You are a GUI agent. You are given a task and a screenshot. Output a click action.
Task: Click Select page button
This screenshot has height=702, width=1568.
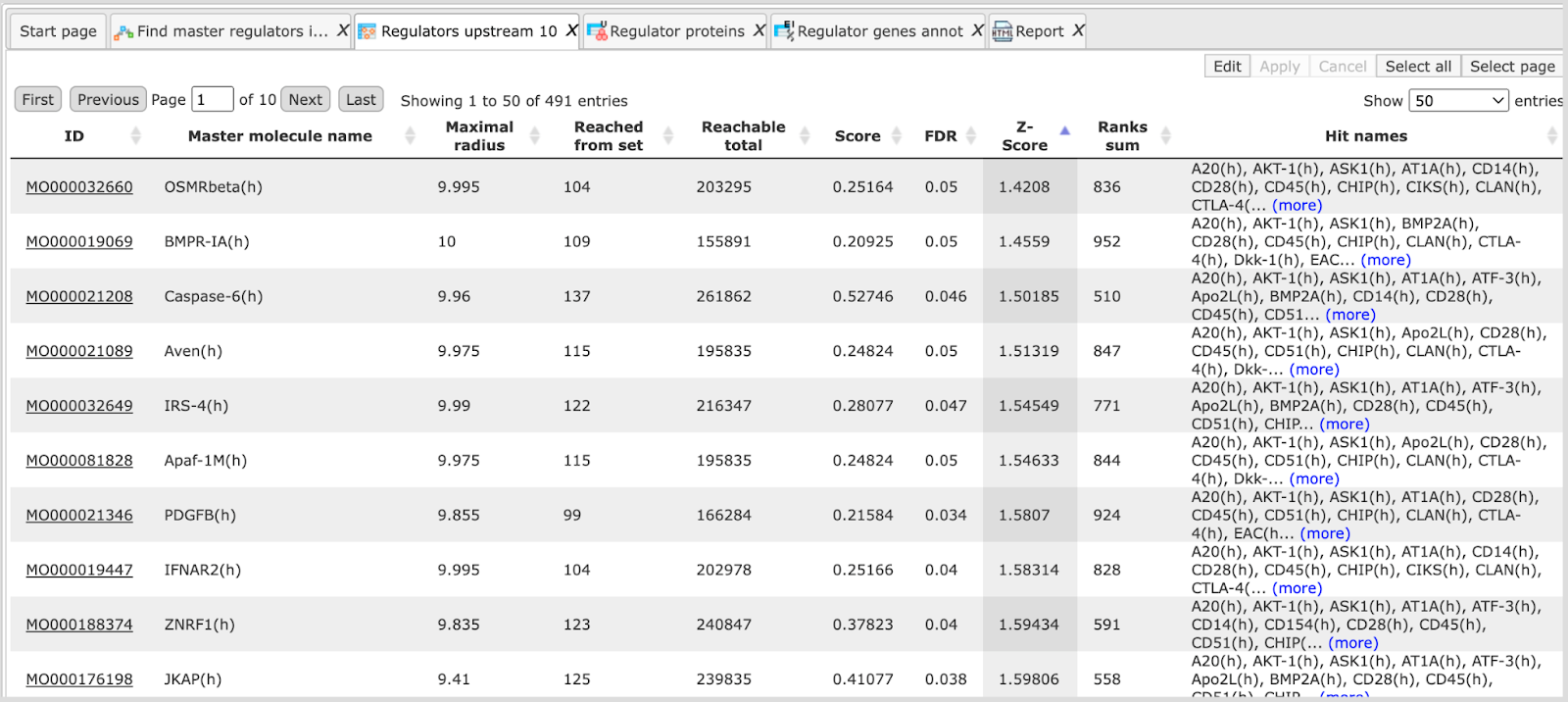(1512, 66)
